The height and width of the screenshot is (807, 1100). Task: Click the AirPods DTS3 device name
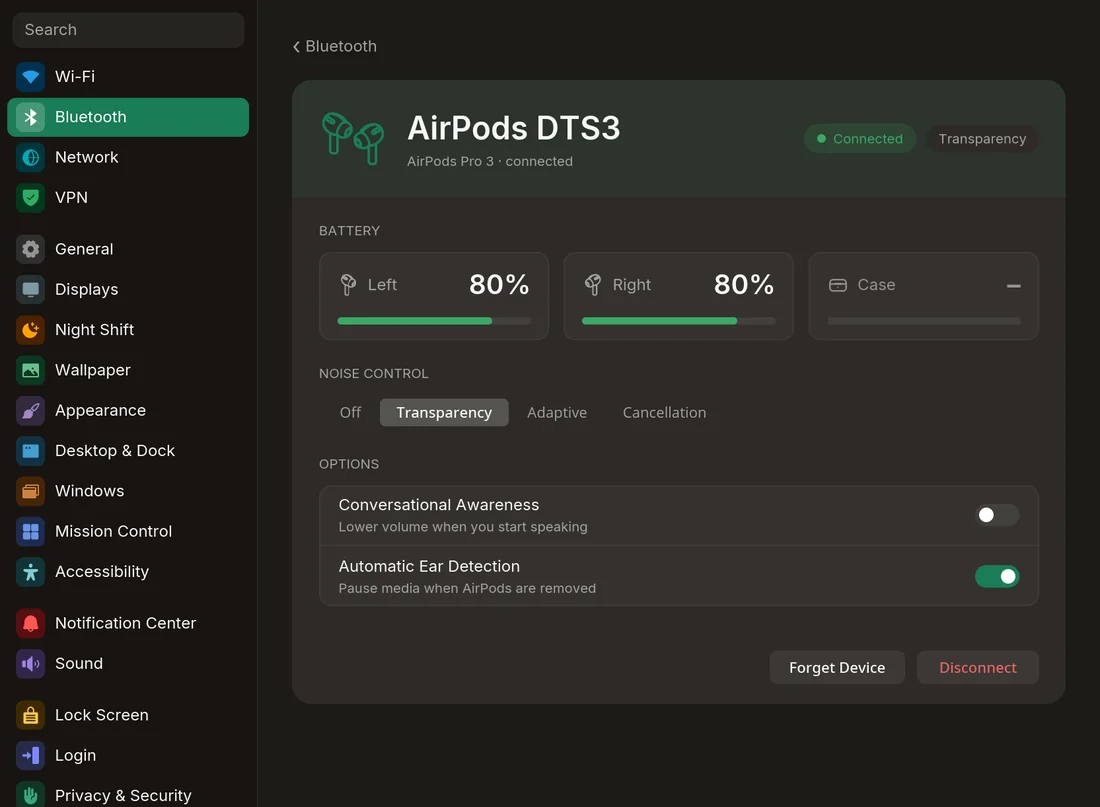click(x=514, y=128)
